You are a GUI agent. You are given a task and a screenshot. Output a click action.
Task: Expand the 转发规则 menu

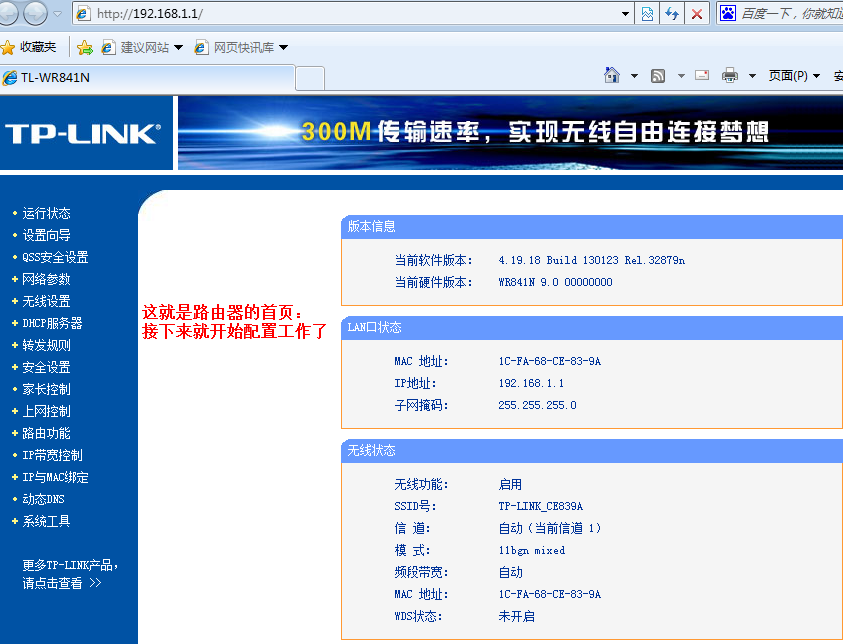coord(46,346)
